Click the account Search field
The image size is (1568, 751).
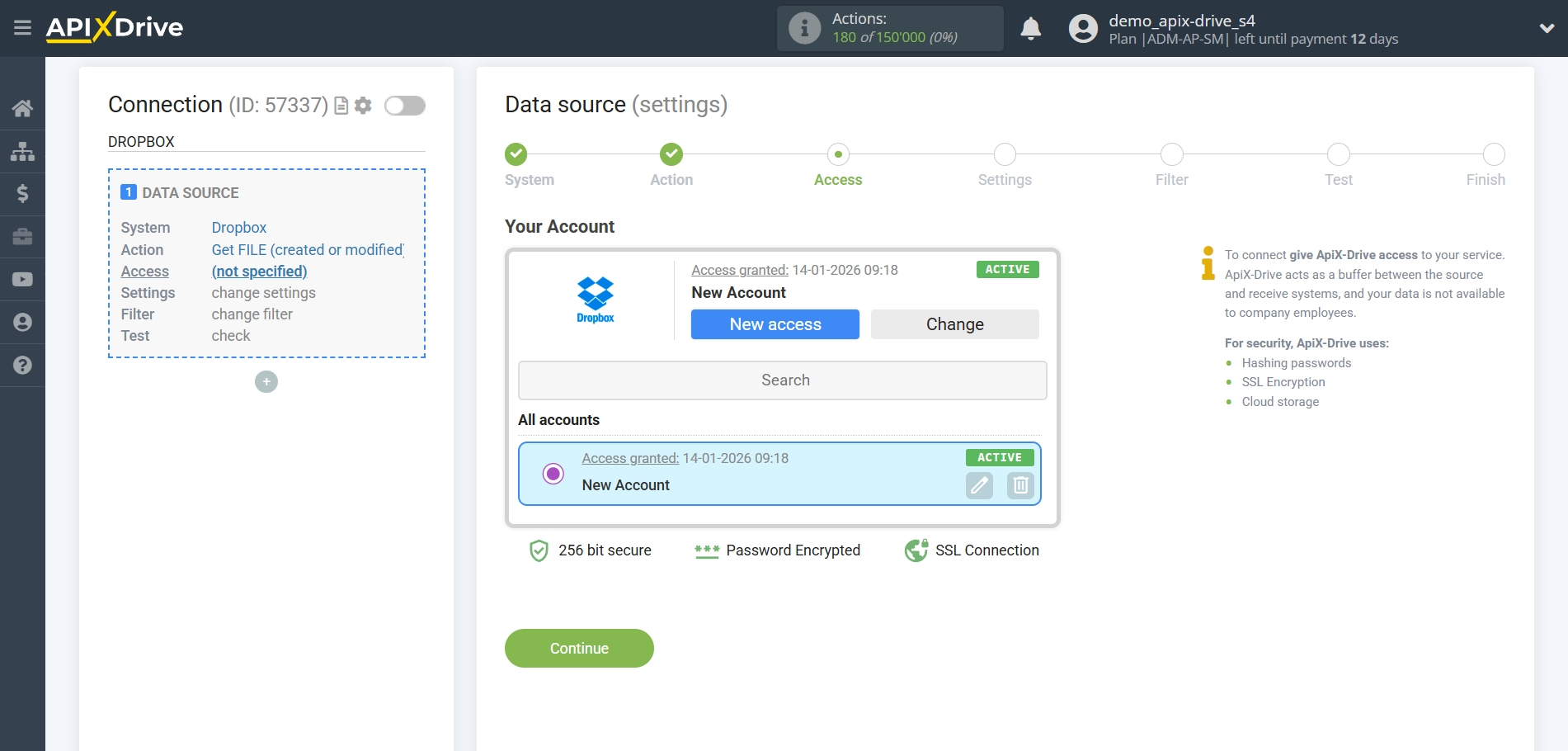[783, 380]
